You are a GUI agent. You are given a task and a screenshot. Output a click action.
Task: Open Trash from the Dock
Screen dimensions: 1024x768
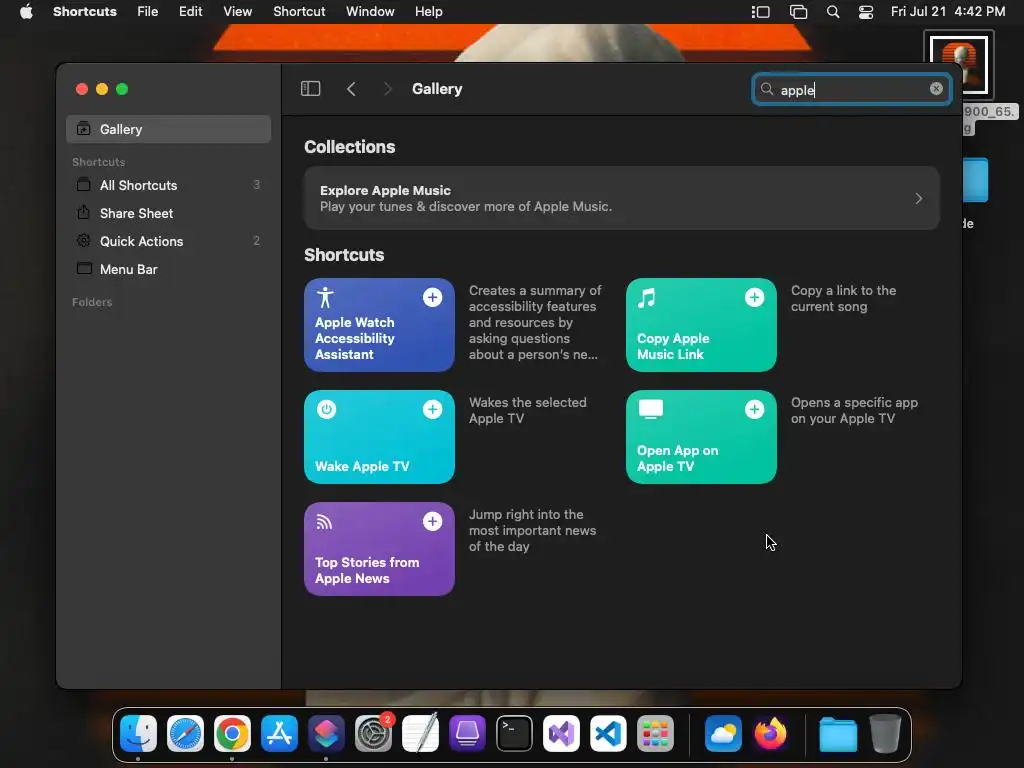pyautogui.click(x=886, y=733)
